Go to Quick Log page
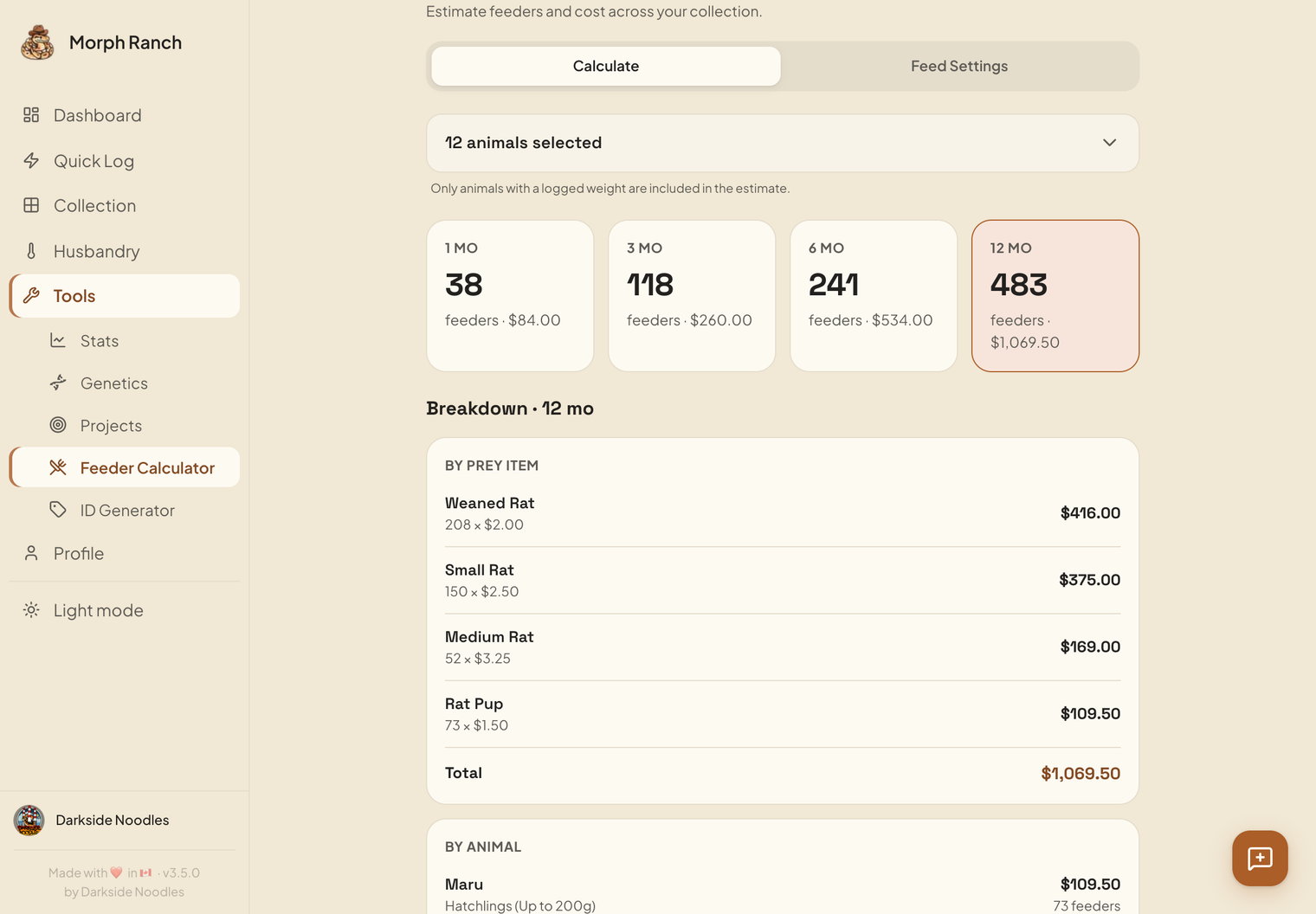This screenshot has height=914, width=1316. tap(124, 161)
